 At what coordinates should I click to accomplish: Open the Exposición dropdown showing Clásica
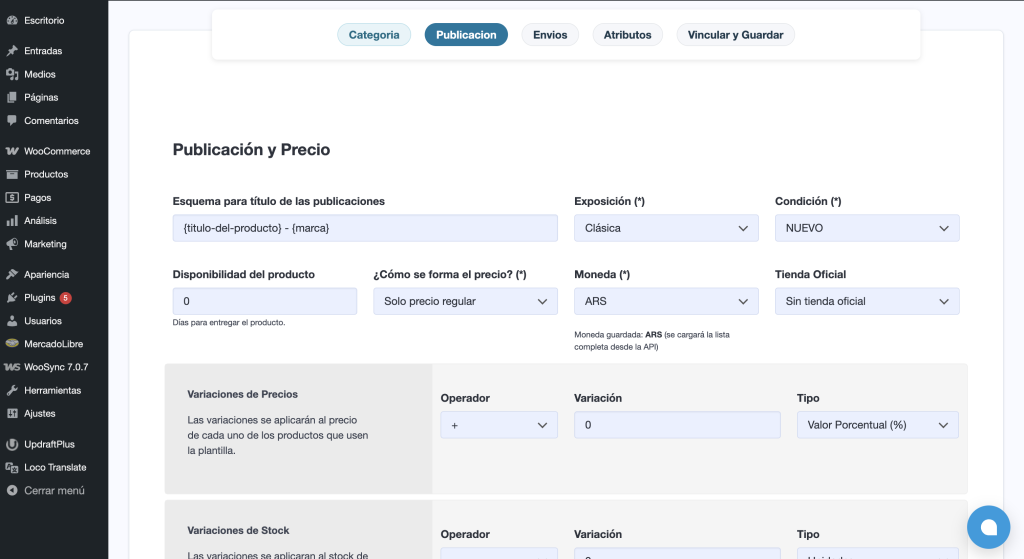pyautogui.click(x=666, y=228)
